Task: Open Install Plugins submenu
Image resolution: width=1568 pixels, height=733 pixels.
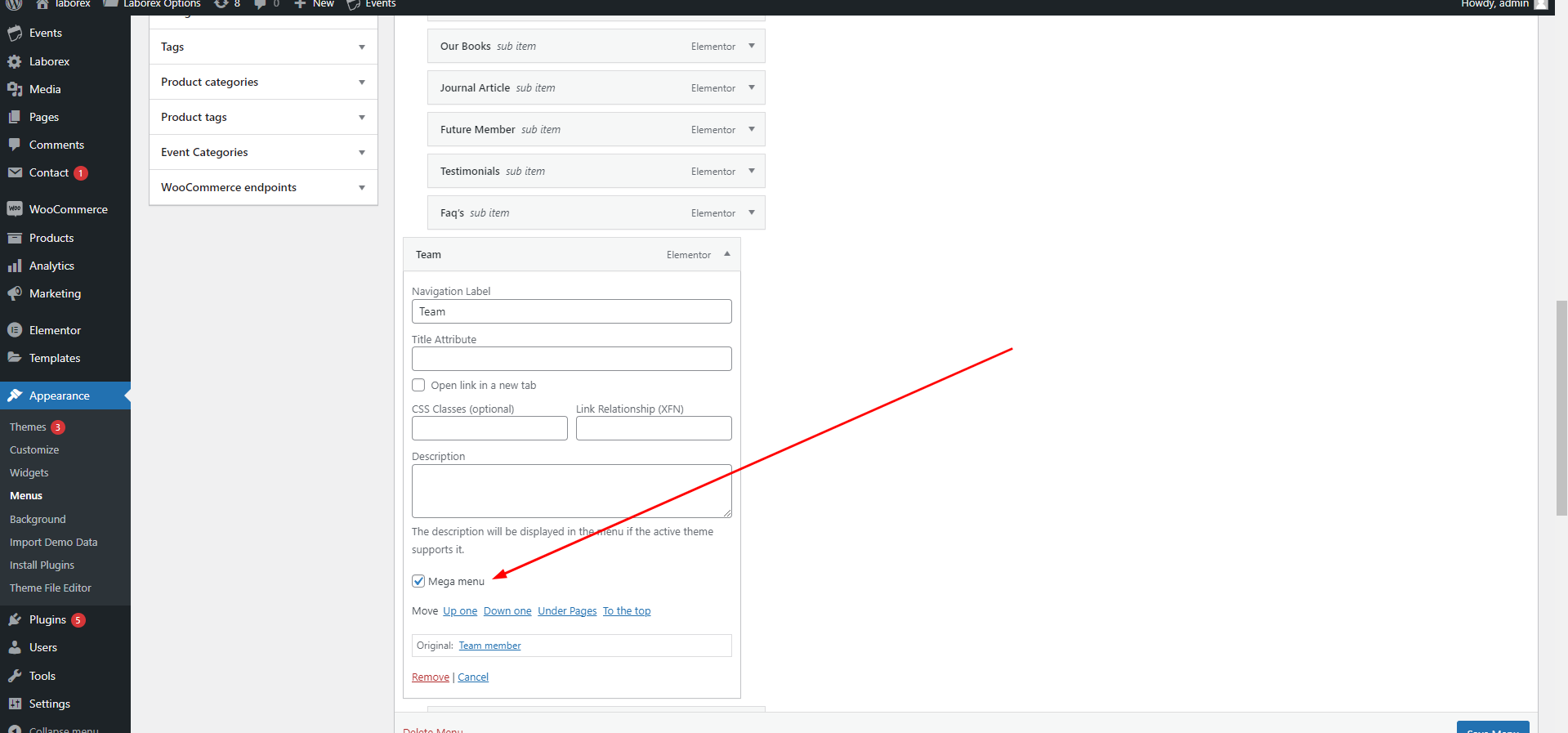Action: tap(42, 565)
